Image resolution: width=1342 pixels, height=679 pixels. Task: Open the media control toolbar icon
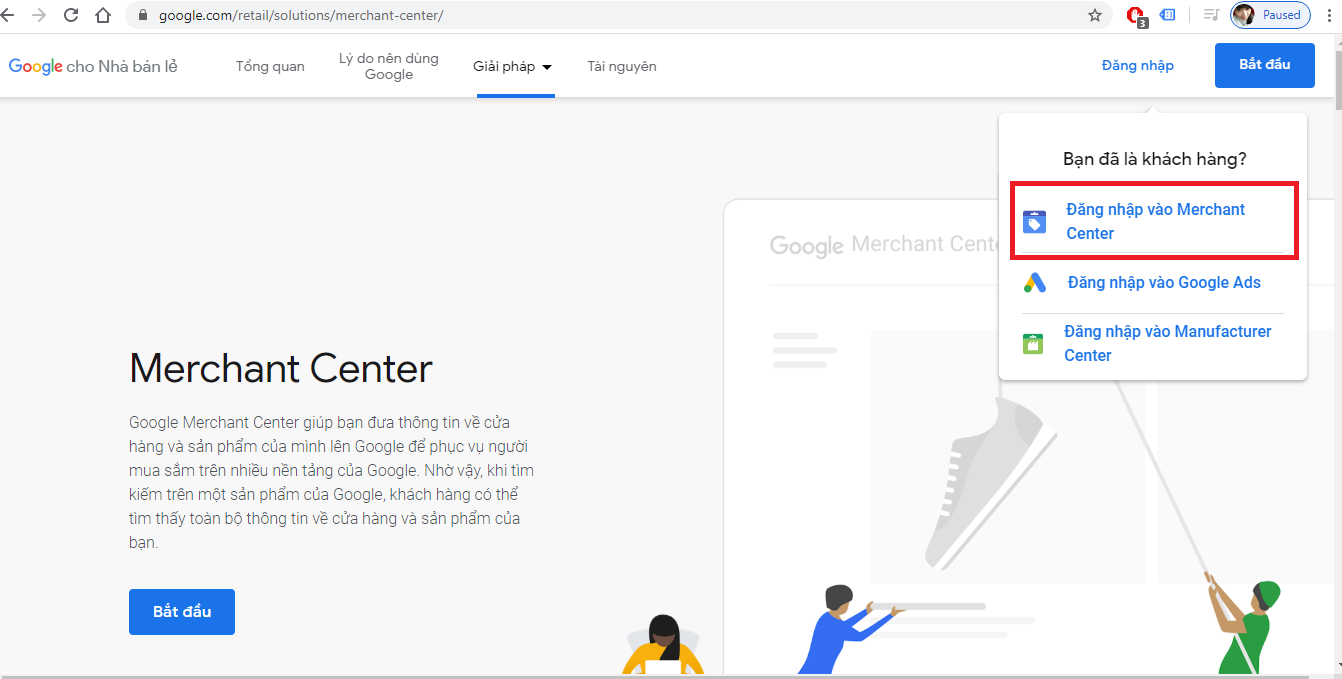(x=1211, y=15)
